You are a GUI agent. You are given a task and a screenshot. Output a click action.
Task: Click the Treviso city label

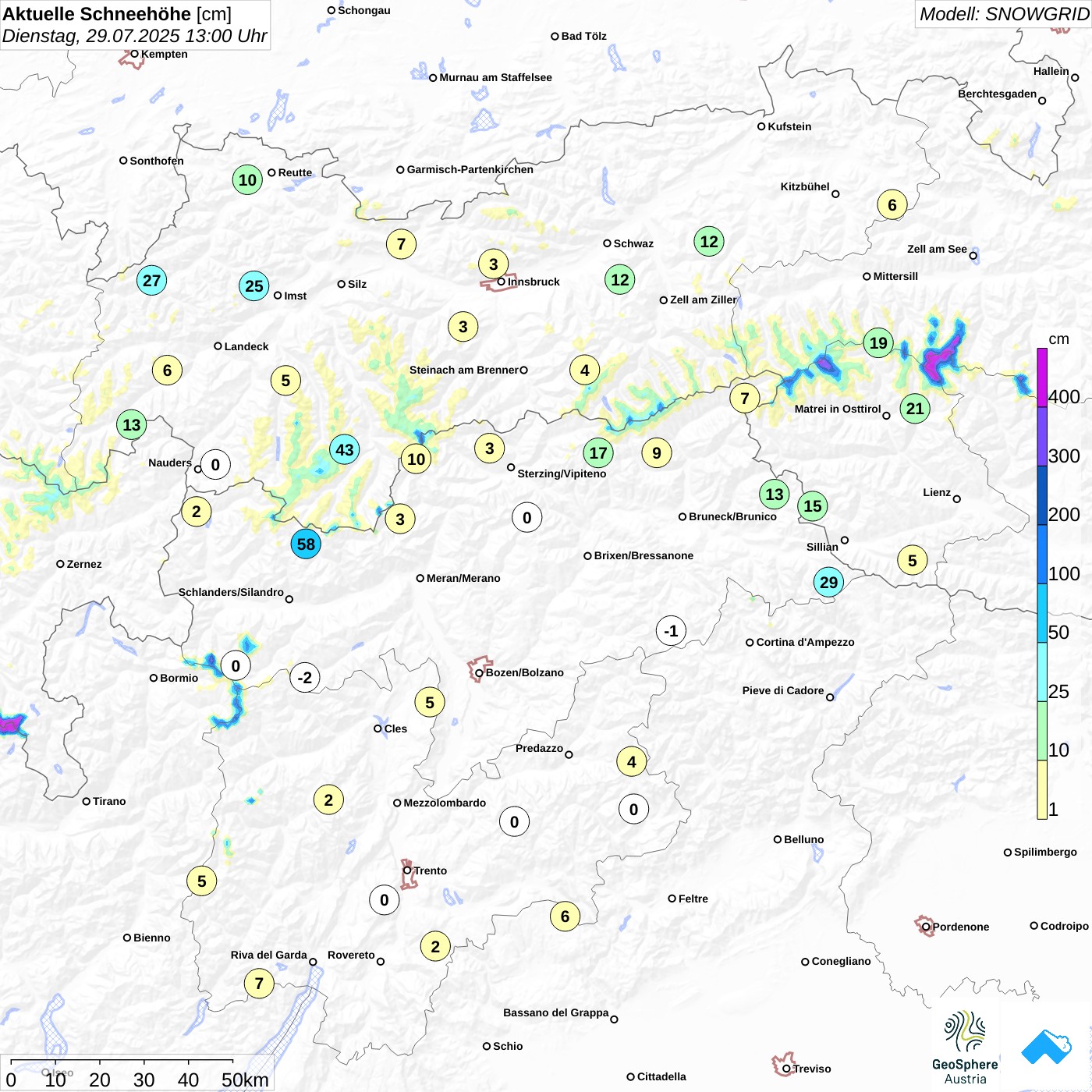tap(812, 1069)
